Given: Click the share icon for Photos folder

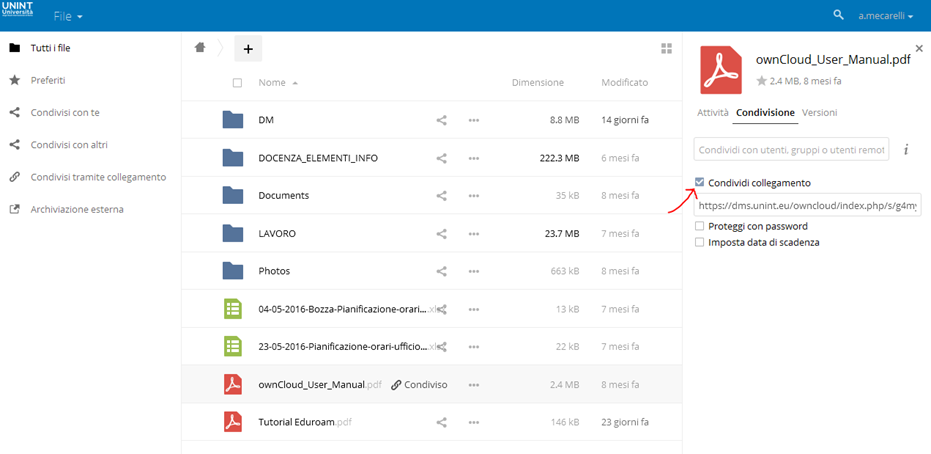Looking at the screenshot, I should [x=442, y=271].
